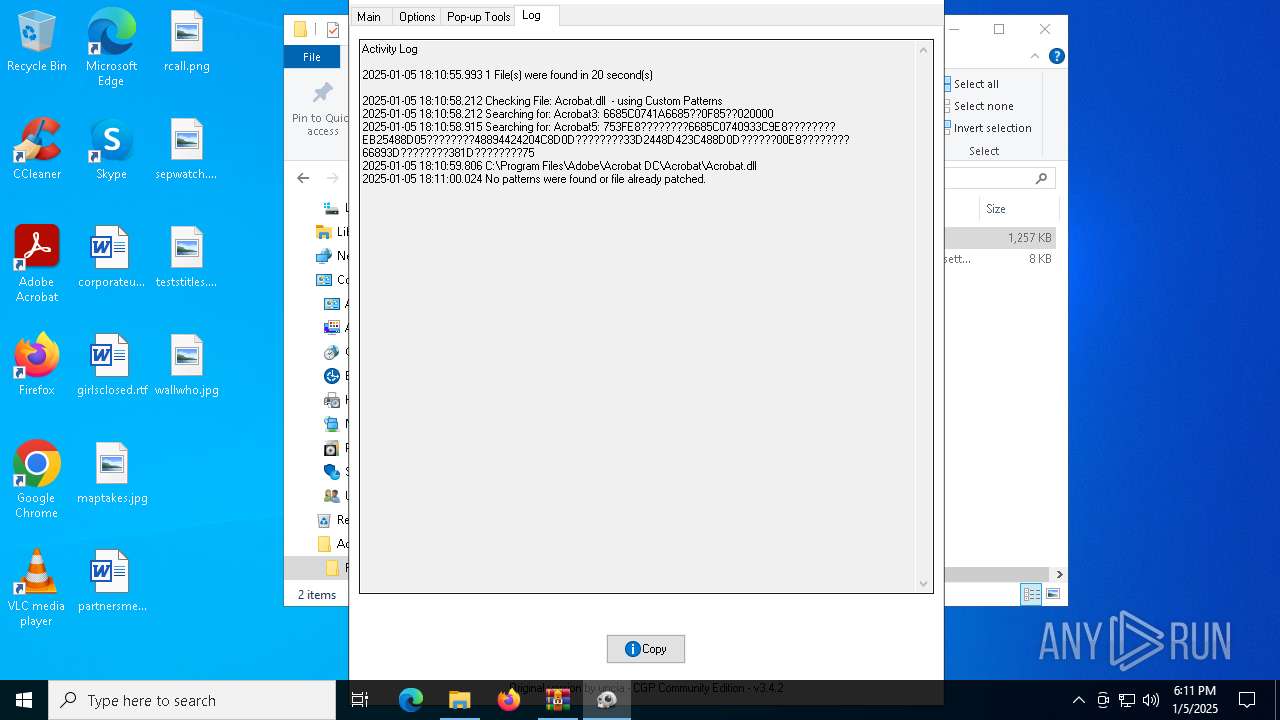Switch to the Main tab

[369, 16]
